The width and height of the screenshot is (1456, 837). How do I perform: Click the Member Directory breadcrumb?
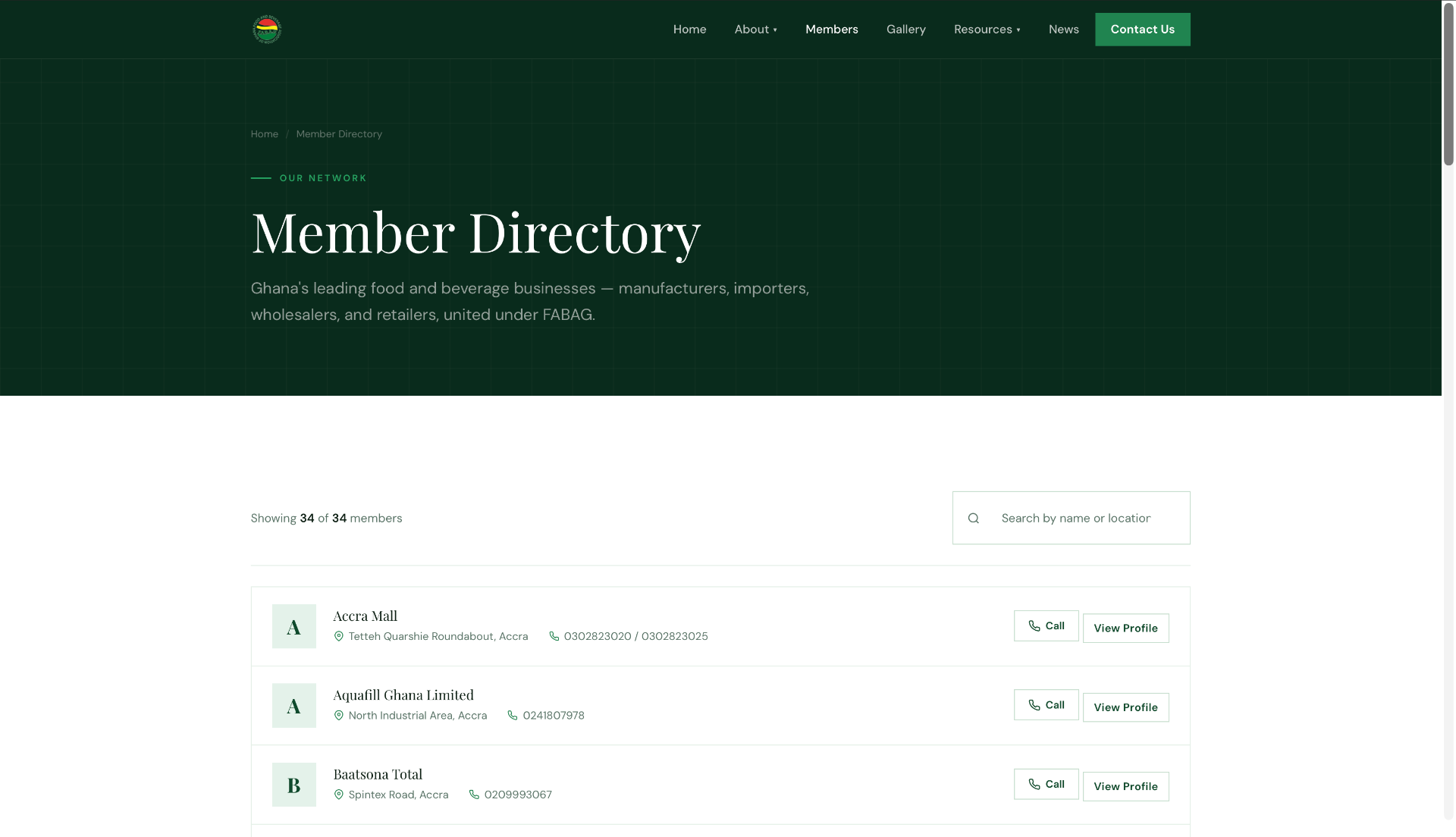point(339,134)
